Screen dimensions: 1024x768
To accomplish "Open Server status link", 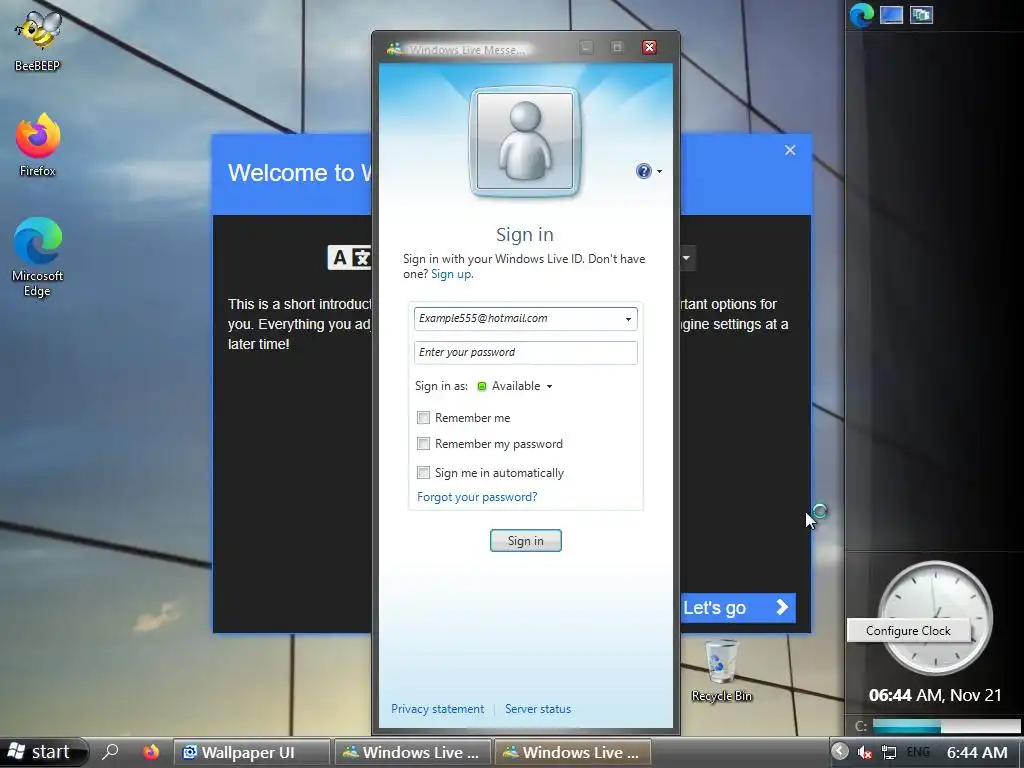I will tap(537, 709).
